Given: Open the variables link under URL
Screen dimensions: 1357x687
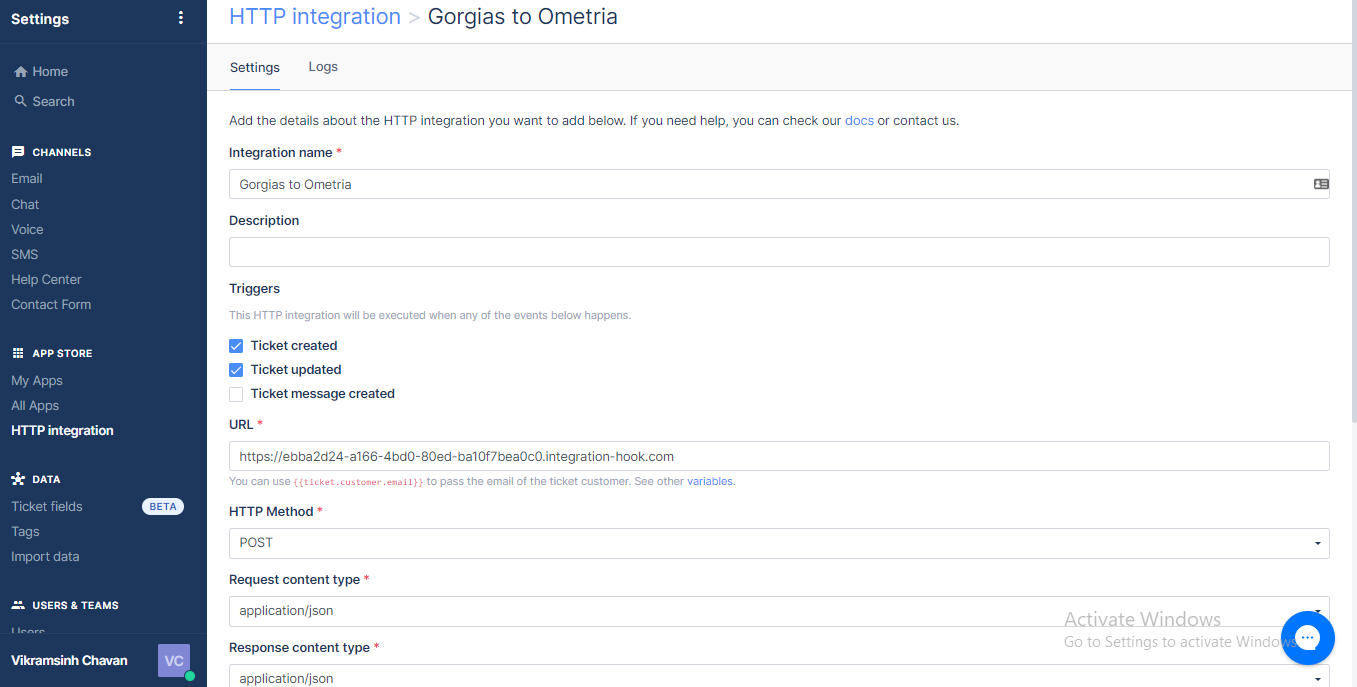Looking at the screenshot, I should (710, 481).
